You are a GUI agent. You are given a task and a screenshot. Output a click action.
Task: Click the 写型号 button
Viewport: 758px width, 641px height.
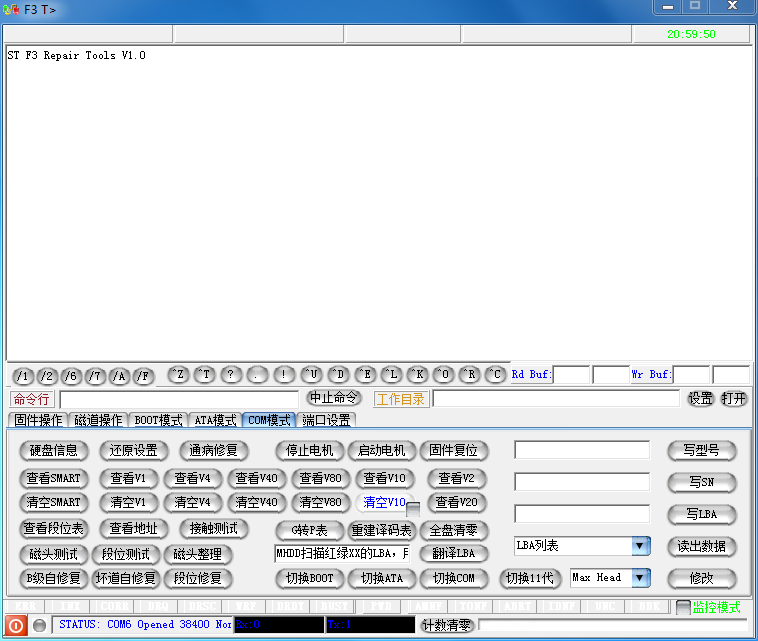[x=701, y=451]
